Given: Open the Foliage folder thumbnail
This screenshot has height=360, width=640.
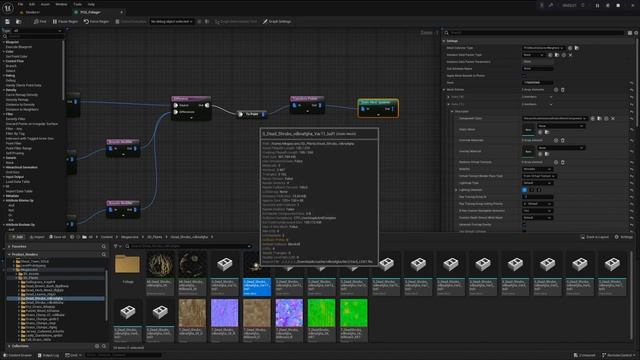Looking at the screenshot, I should coord(127,264).
